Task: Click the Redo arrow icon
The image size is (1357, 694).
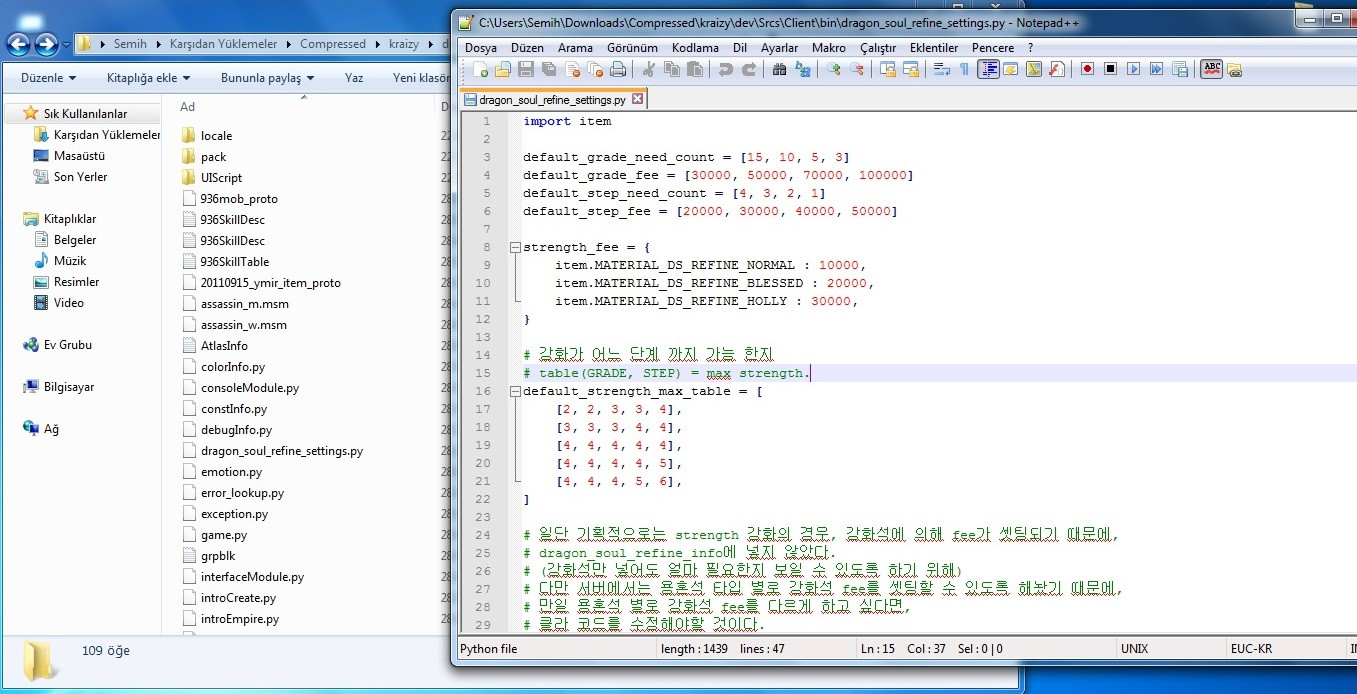Action: pyautogui.click(x=749, y=69)
